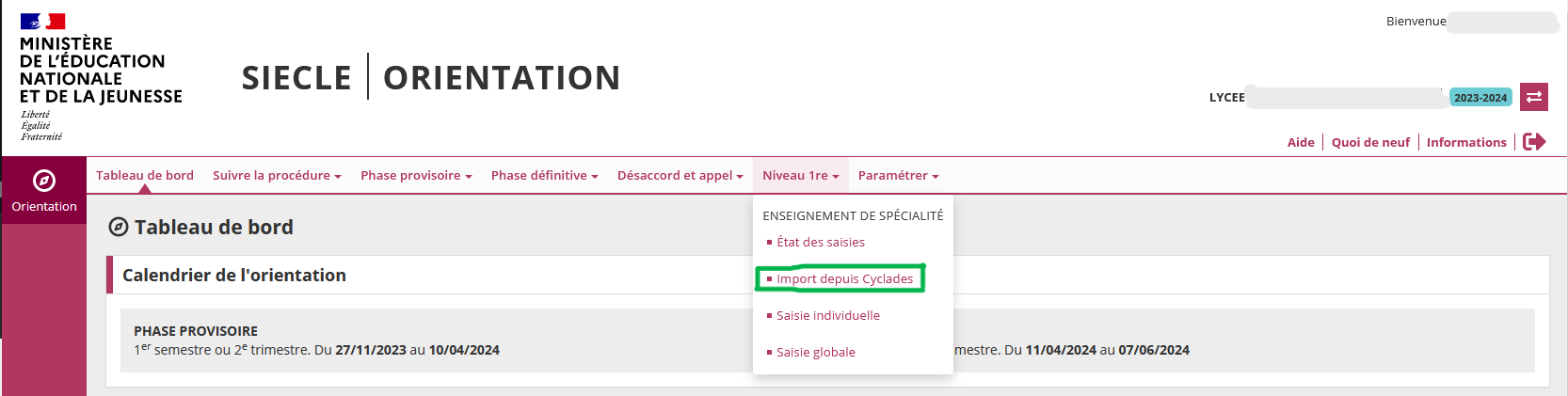Select Saisie globale menu item

(x=815, y=353)
